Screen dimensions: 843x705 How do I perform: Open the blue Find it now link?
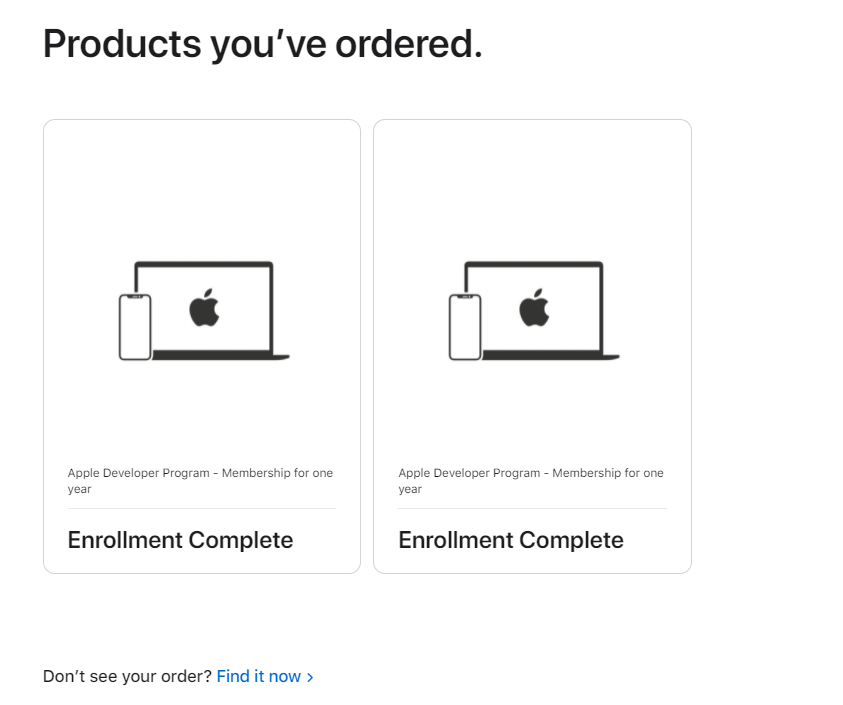coord(258,676)
